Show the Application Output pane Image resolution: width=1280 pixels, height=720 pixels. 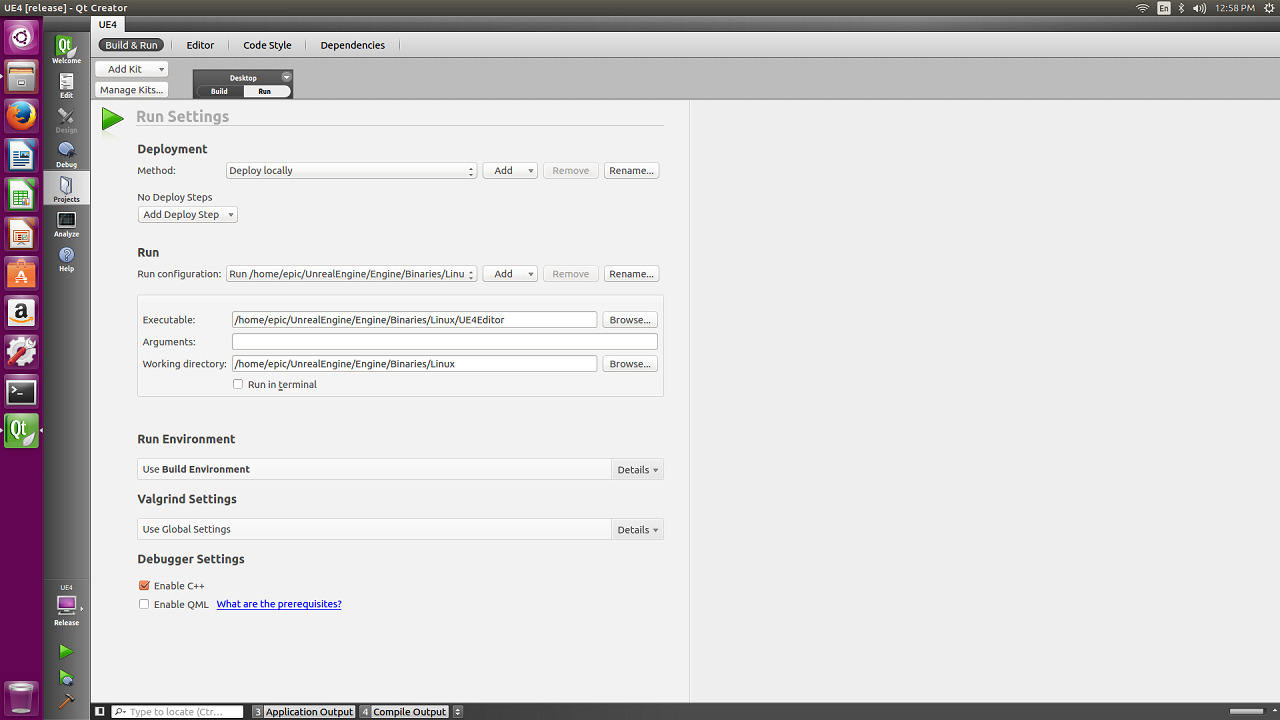tap(303, 712)
